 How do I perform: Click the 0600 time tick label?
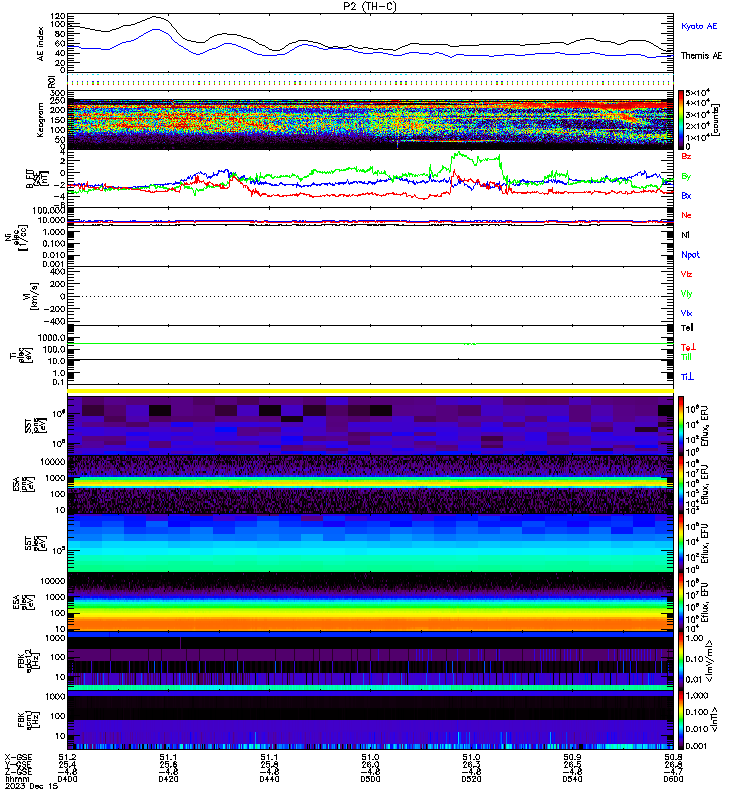click(673, 780)
